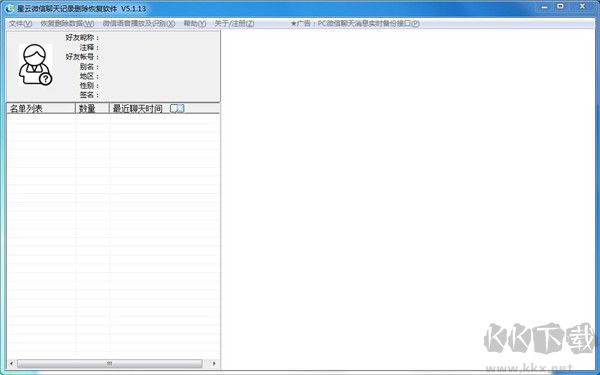
Task: Open the 关于/注册 menu
Action: (x=234, y=23)
